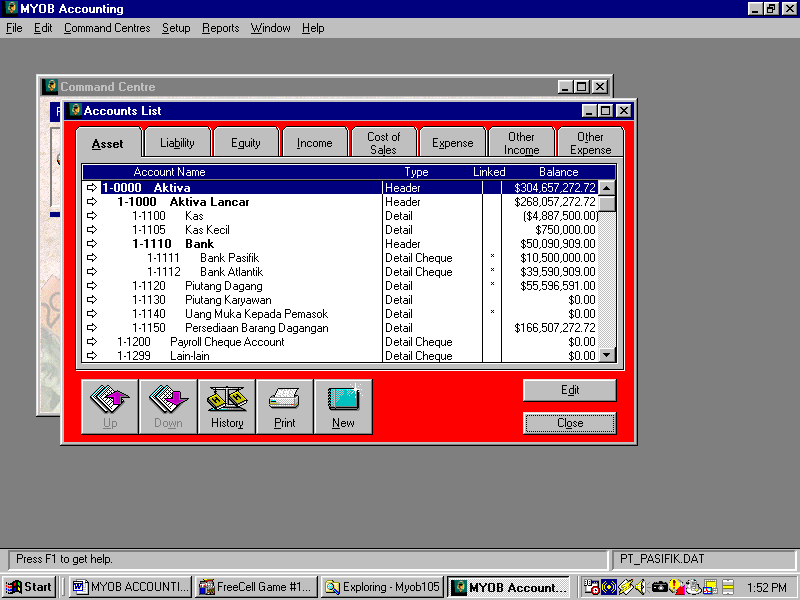This screenshot has height=600, width=800.
Task: Click accounts list scrollbar down arrow
Action: (607, 355)
